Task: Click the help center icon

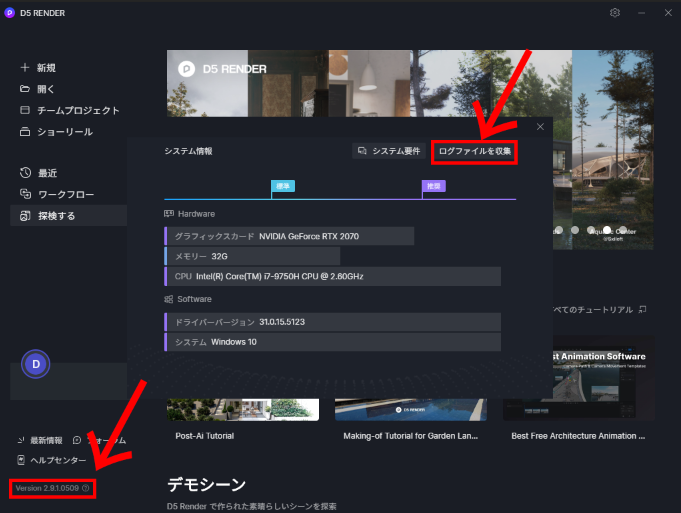Action: pyautogui.click(x=21, y=460)
